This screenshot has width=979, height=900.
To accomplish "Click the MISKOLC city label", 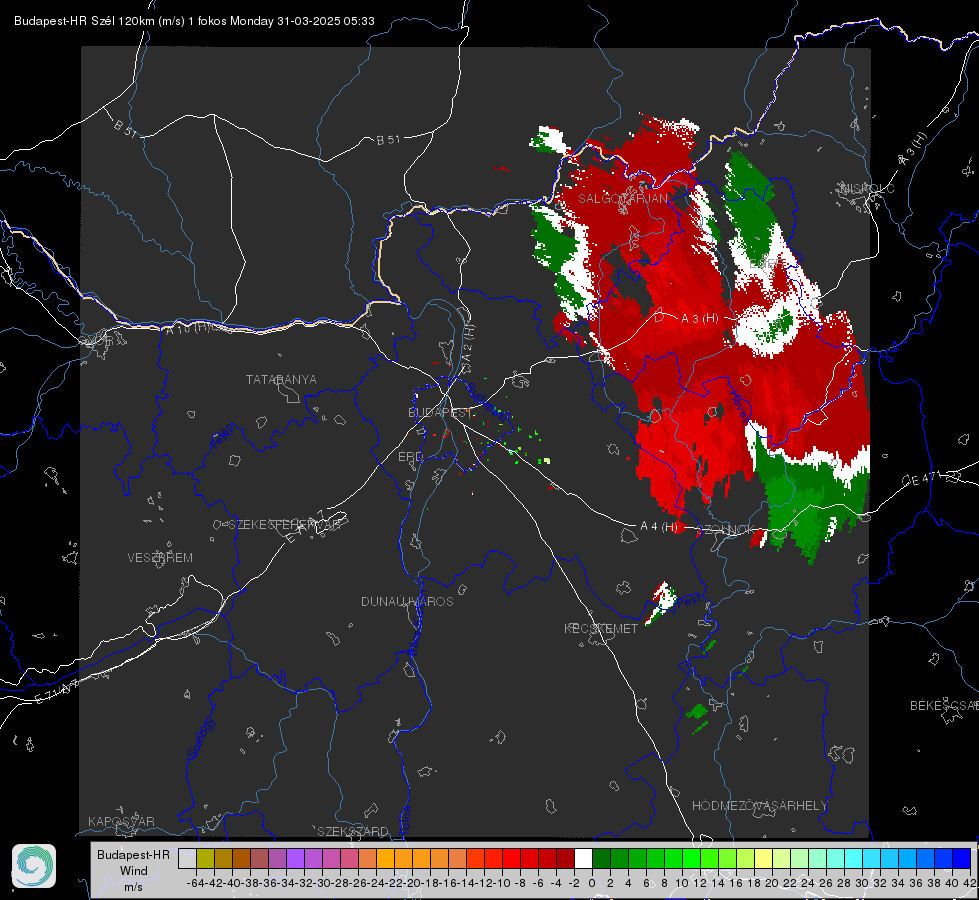I will pyautogui.click(x=867, y=188).
